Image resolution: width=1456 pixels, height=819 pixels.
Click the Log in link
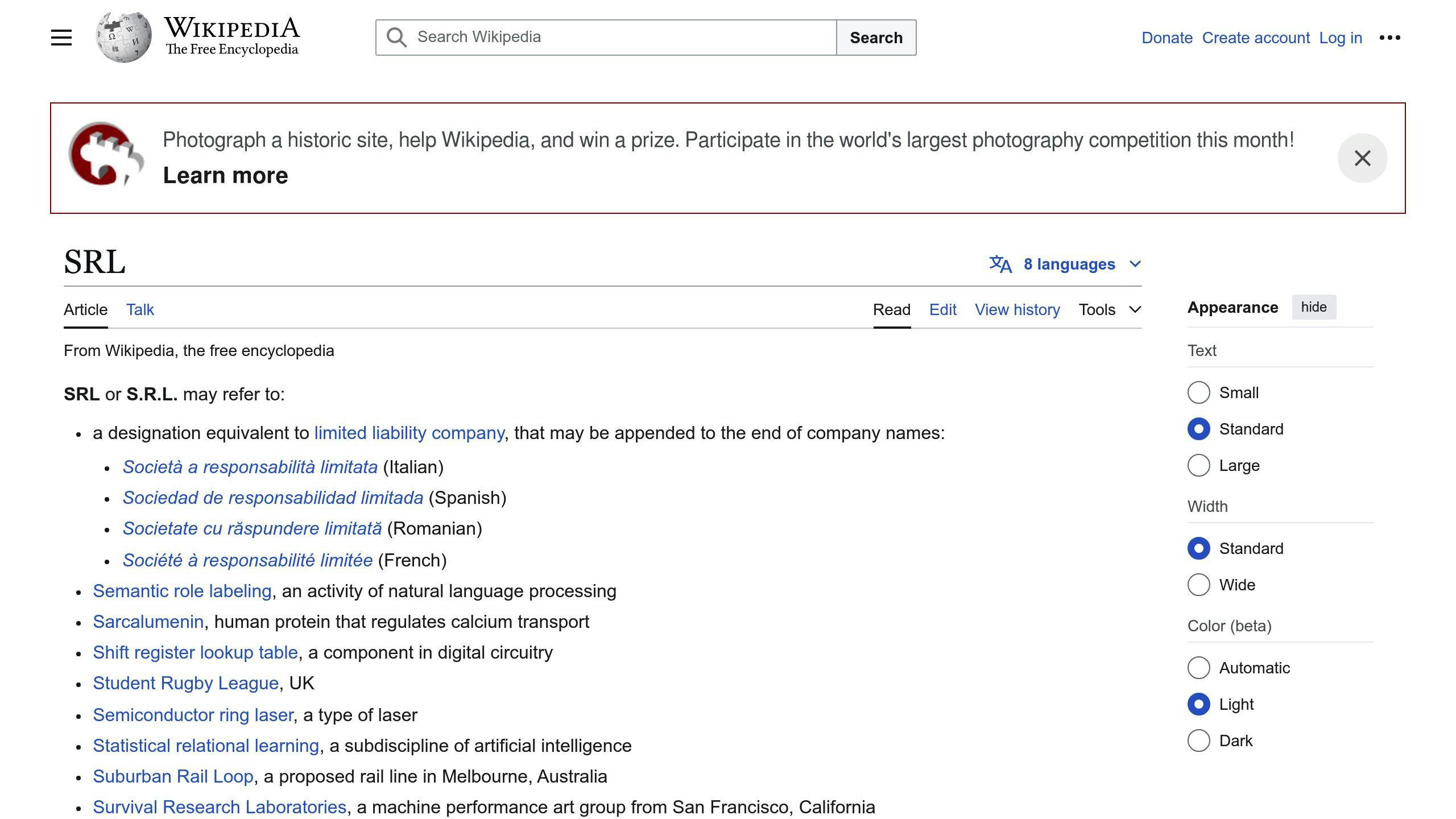coord(1341,38)
